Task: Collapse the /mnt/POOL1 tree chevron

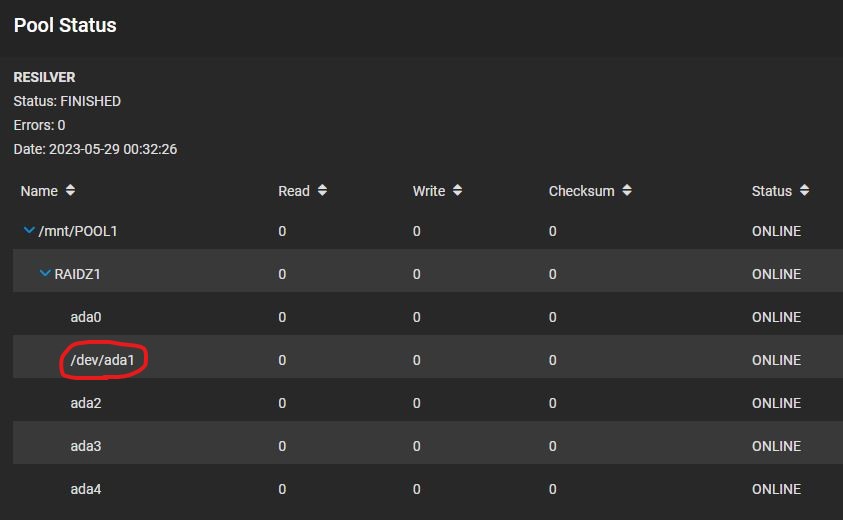Action: coord(29,231)
